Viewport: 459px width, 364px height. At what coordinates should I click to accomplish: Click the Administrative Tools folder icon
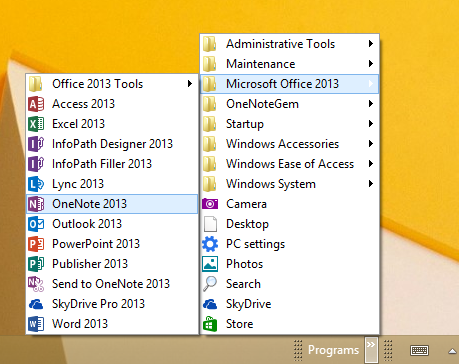pos(210,44)
